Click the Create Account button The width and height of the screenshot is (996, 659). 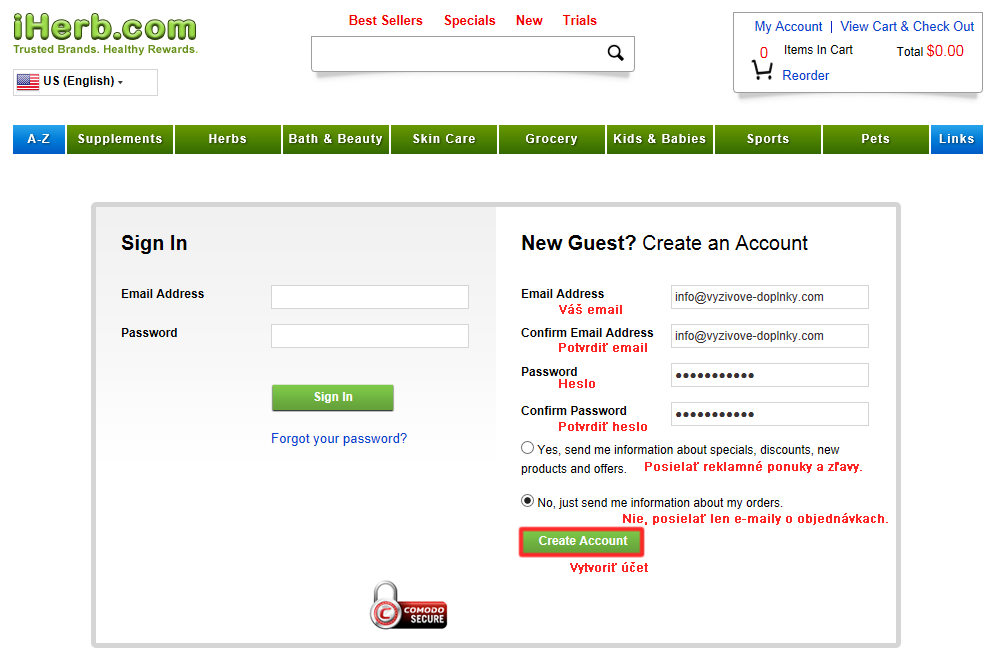pyautogui.click(x=582, y=541)
